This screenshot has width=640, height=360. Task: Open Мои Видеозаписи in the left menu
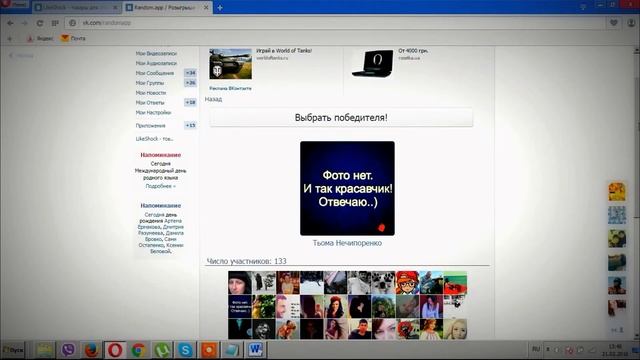click(x=156, y=53)
